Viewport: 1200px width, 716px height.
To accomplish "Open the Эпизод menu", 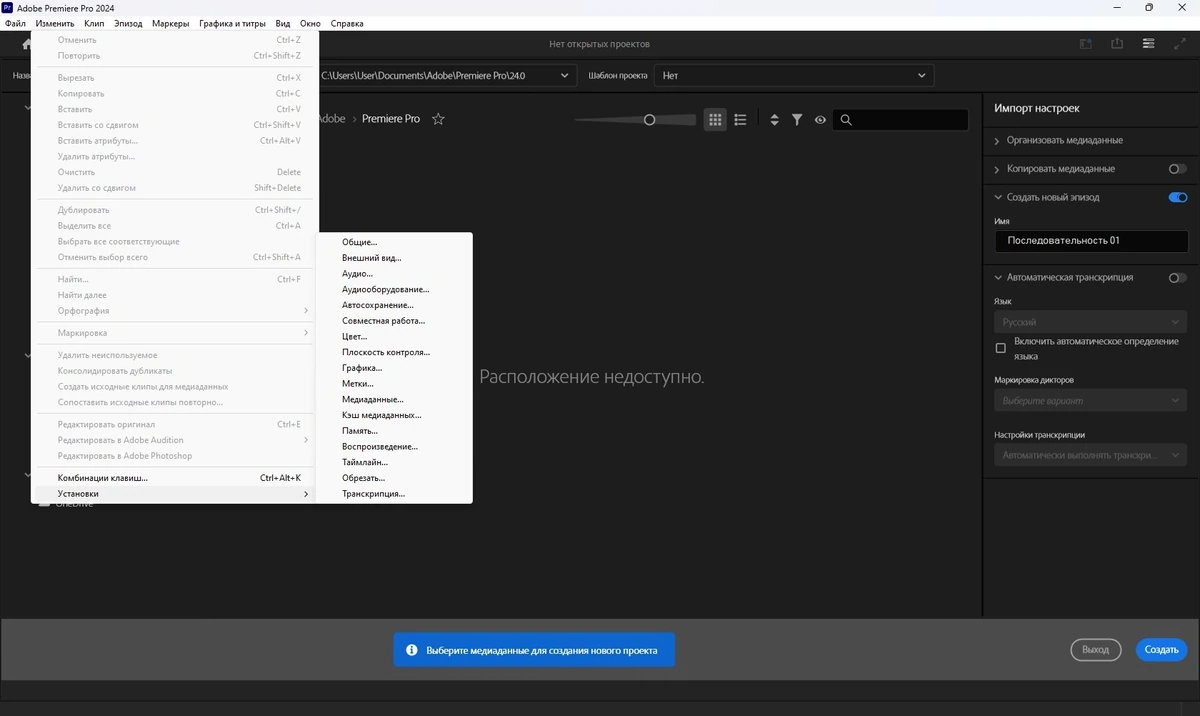I will 128,23.
